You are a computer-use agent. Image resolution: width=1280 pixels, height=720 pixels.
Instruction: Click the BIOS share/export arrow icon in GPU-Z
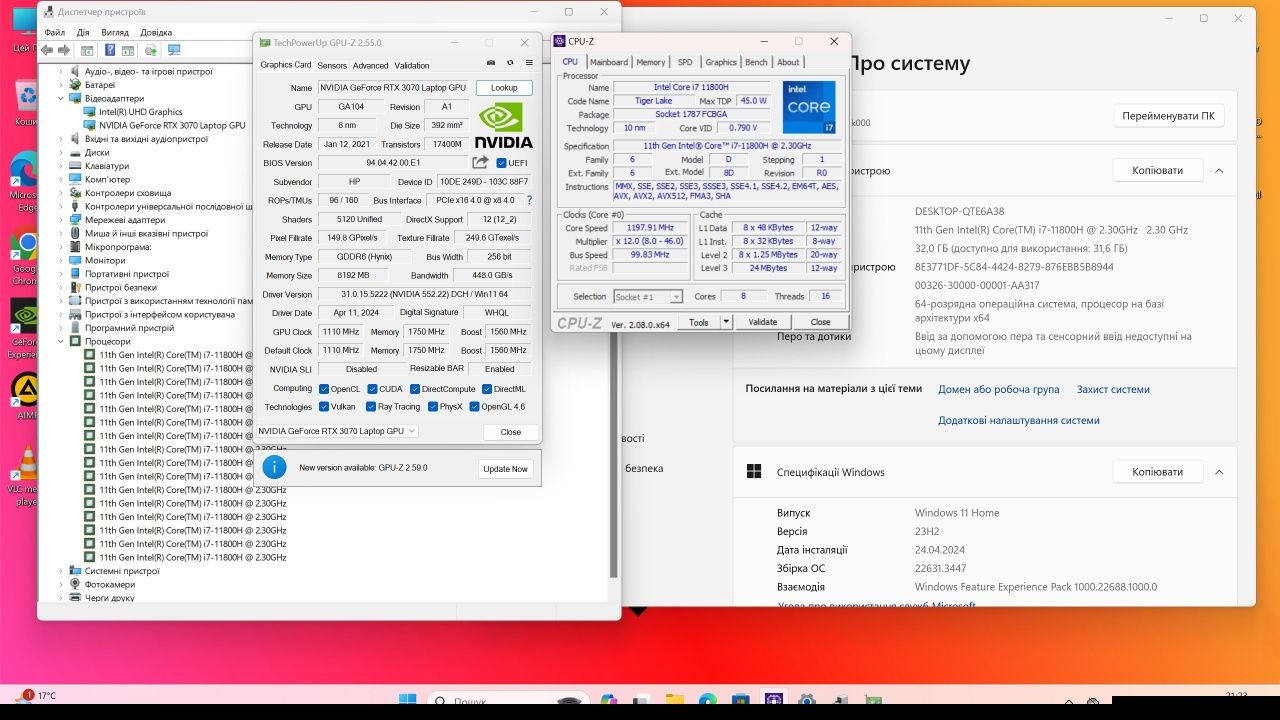pyautogui.click(x=480, y=162)
